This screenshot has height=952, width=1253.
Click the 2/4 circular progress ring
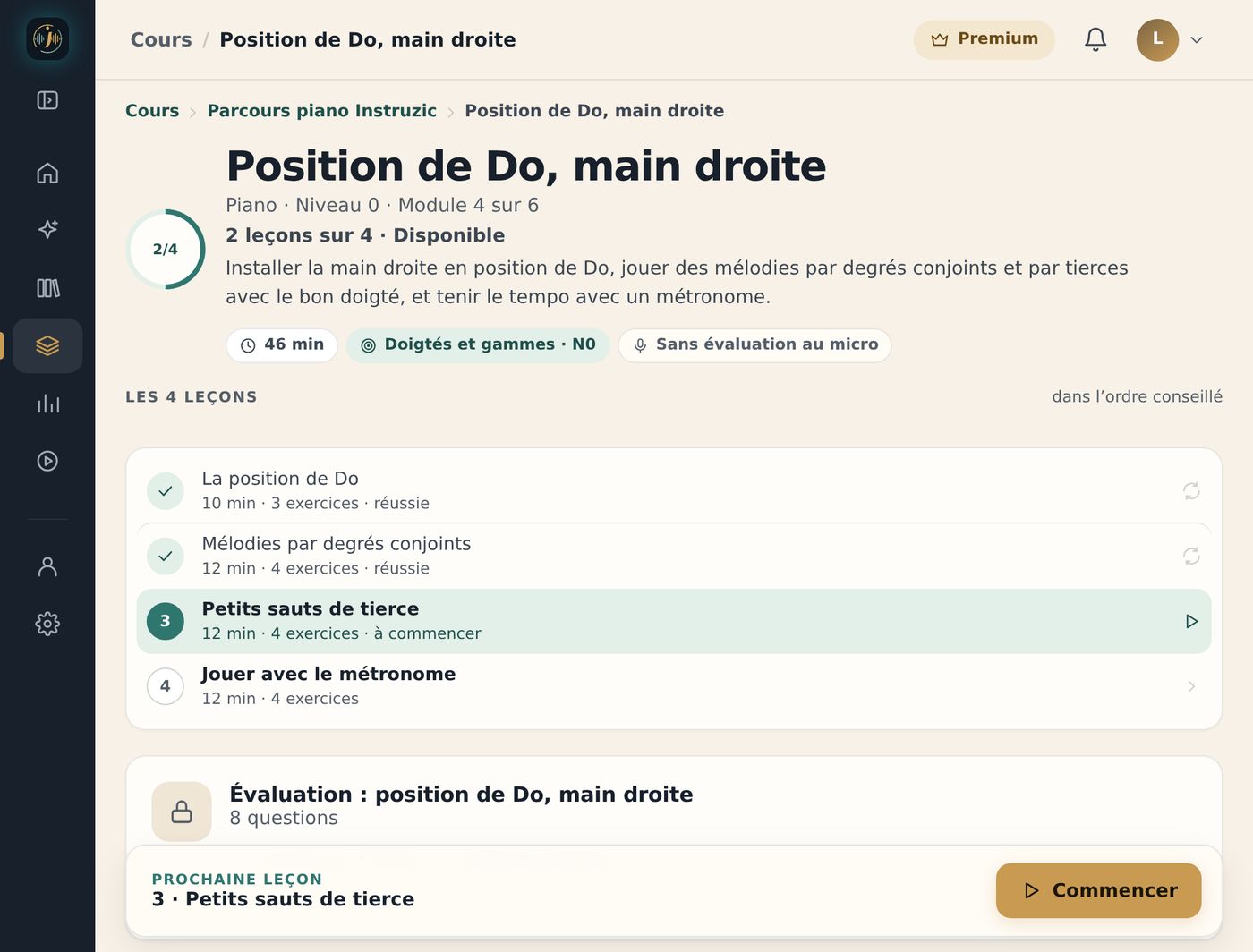point(166,249)
